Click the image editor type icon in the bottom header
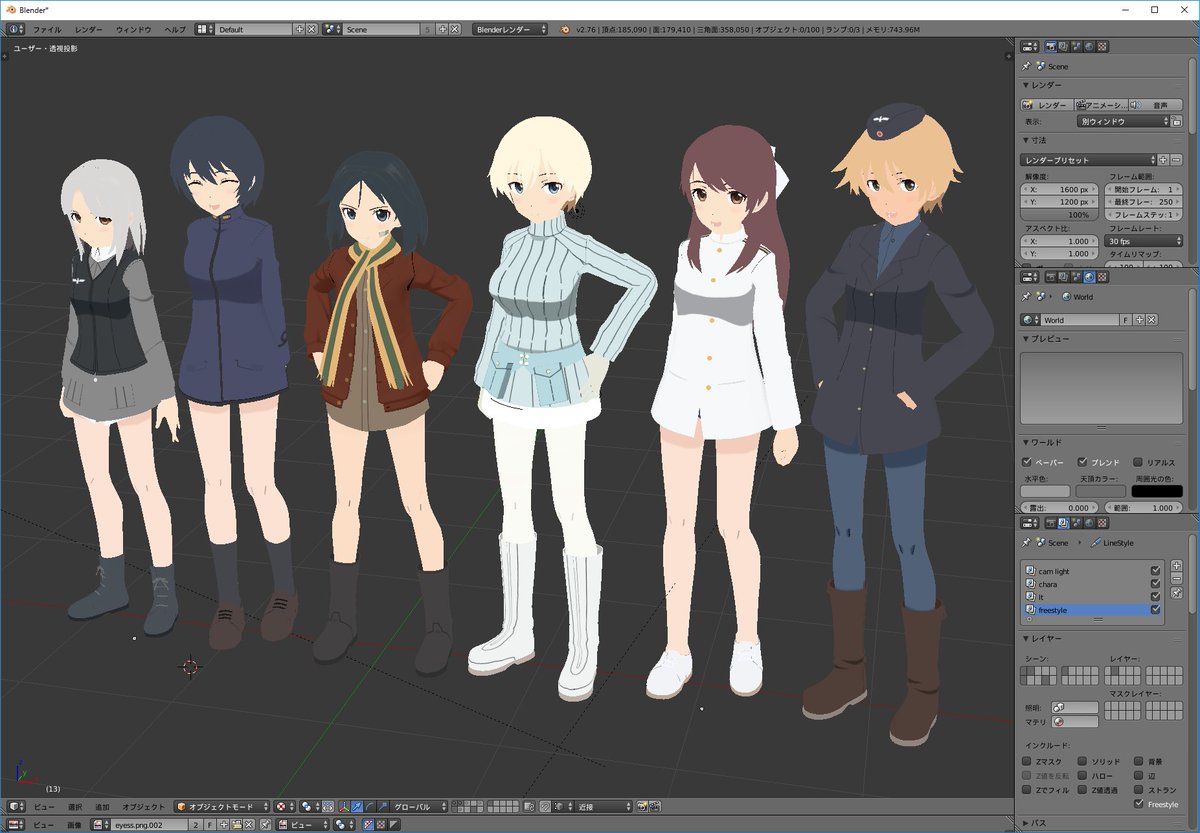Screen dimensions: 1200x833 click(14, 825)
